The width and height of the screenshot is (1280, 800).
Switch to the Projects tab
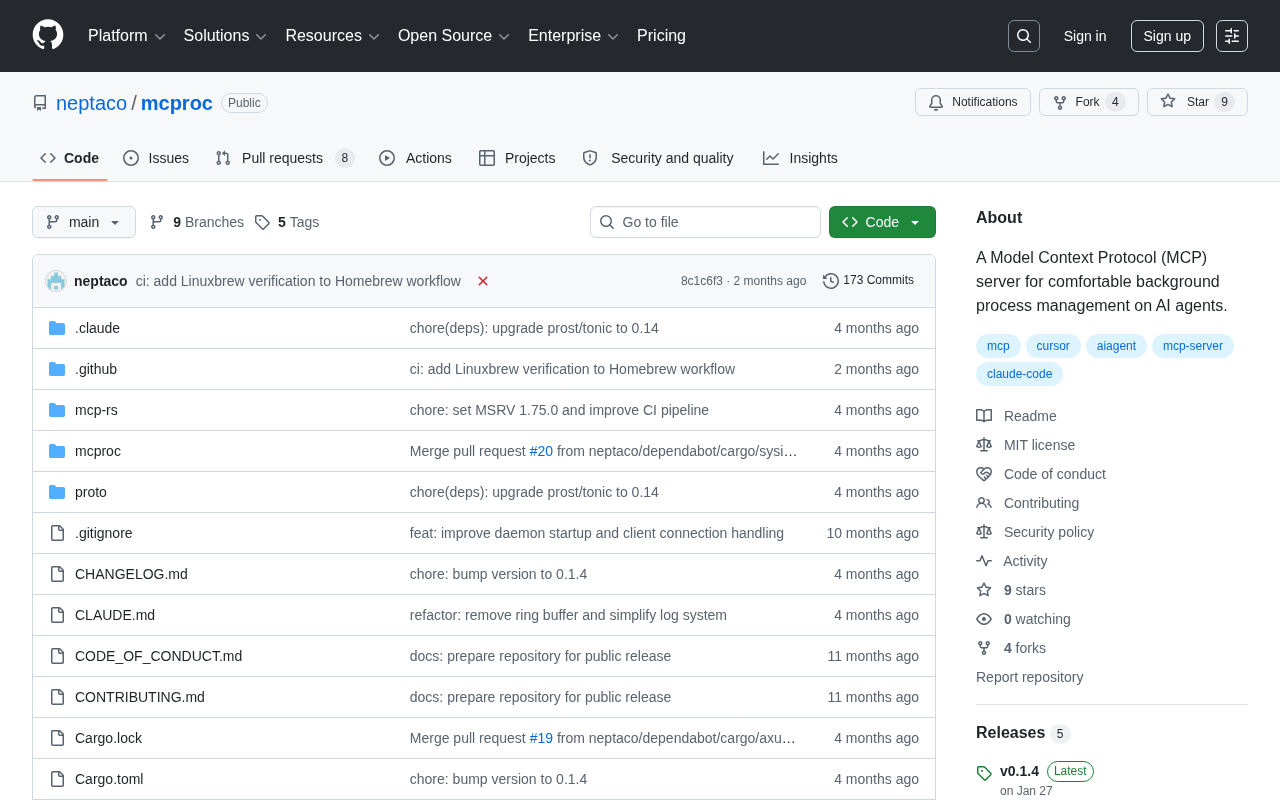pyautogui.click(x=517, y=158)
